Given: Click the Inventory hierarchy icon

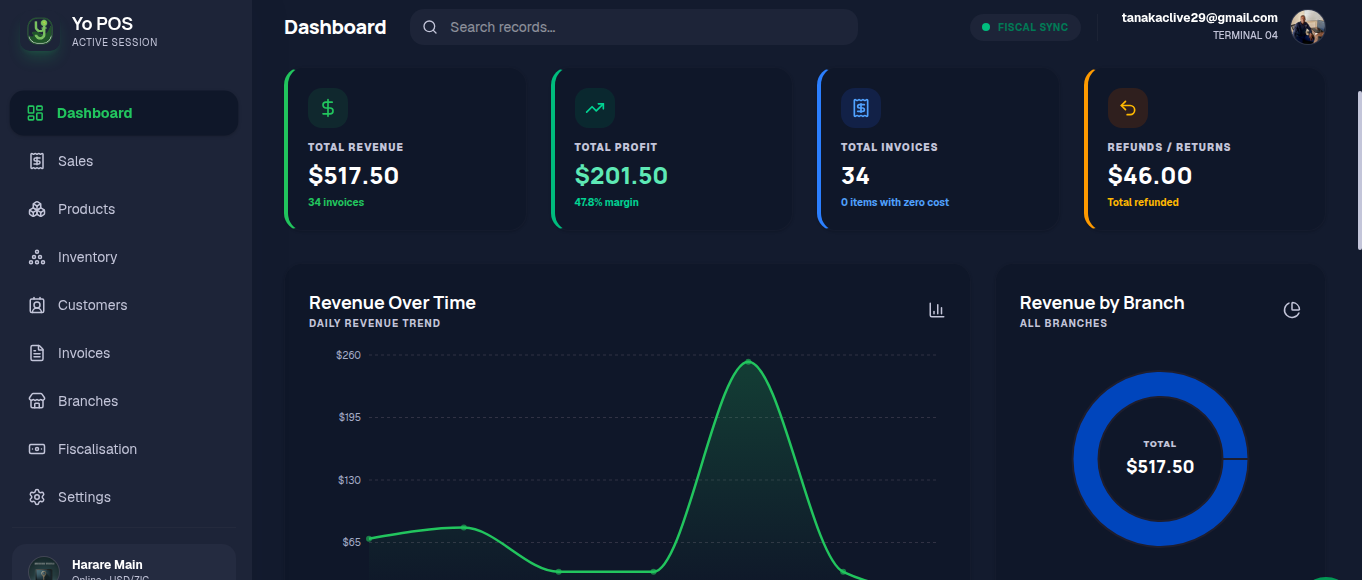Looking at the screenshot, I should pos(37,257).
